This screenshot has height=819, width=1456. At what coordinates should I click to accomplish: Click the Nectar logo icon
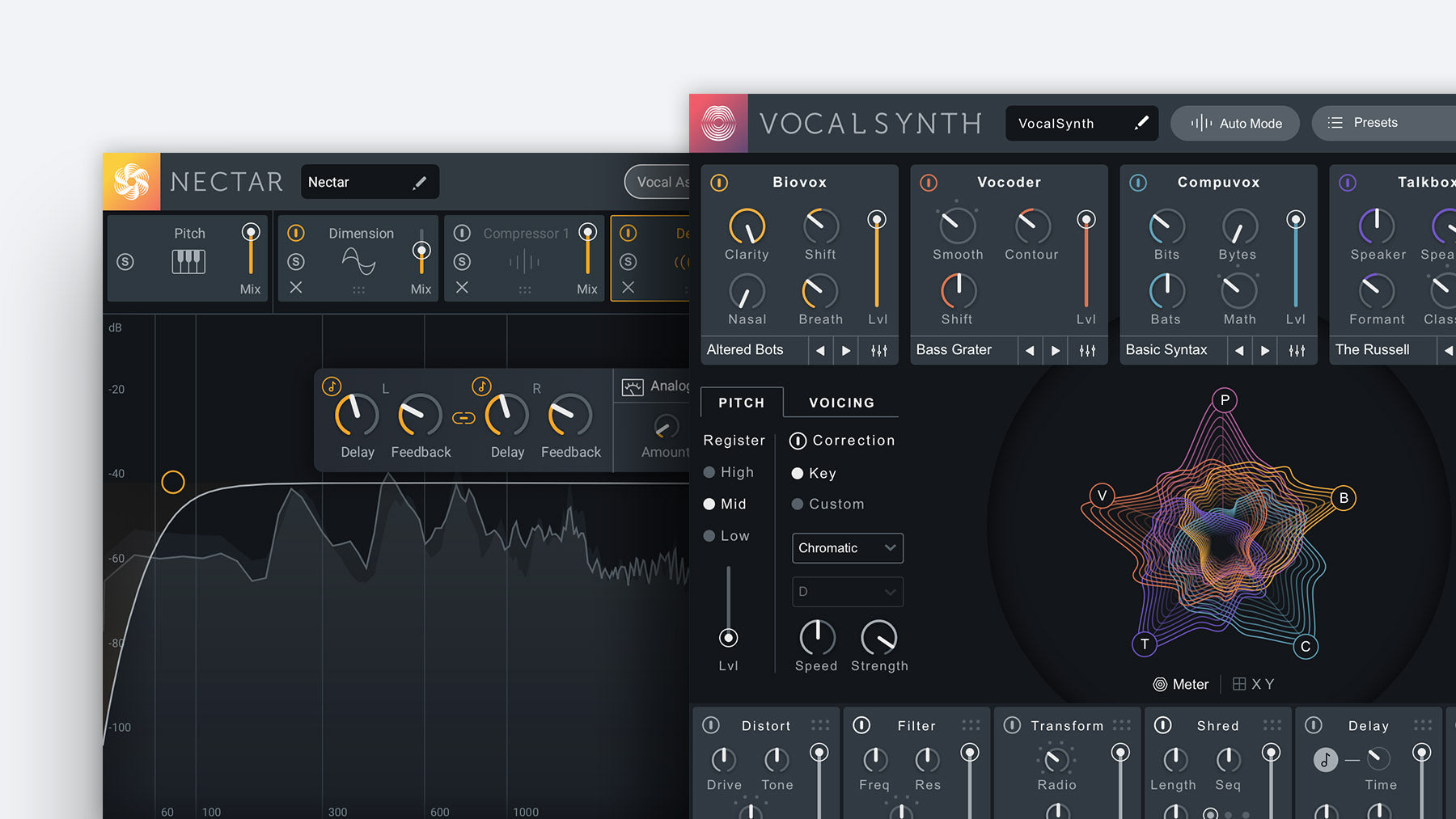pos(131,181)
